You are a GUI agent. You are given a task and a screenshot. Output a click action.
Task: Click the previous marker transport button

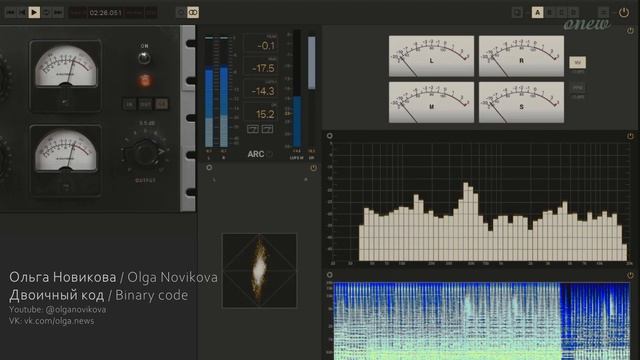[x=22, y=13]
